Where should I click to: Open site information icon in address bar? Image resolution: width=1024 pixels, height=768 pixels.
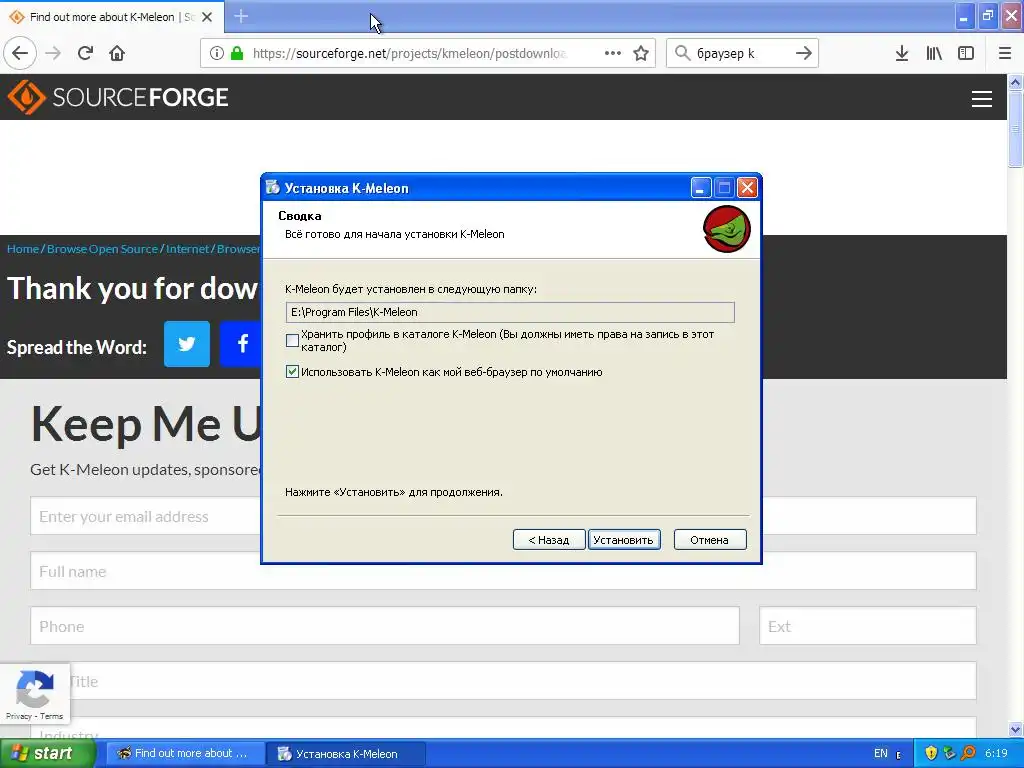point(217,53)
